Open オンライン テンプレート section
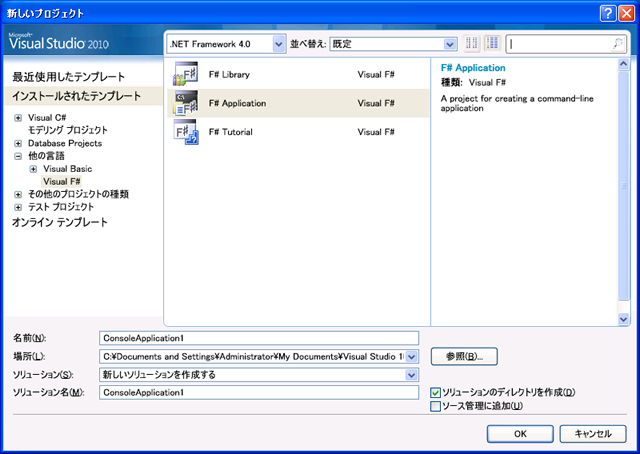 (x=60, y=222)
